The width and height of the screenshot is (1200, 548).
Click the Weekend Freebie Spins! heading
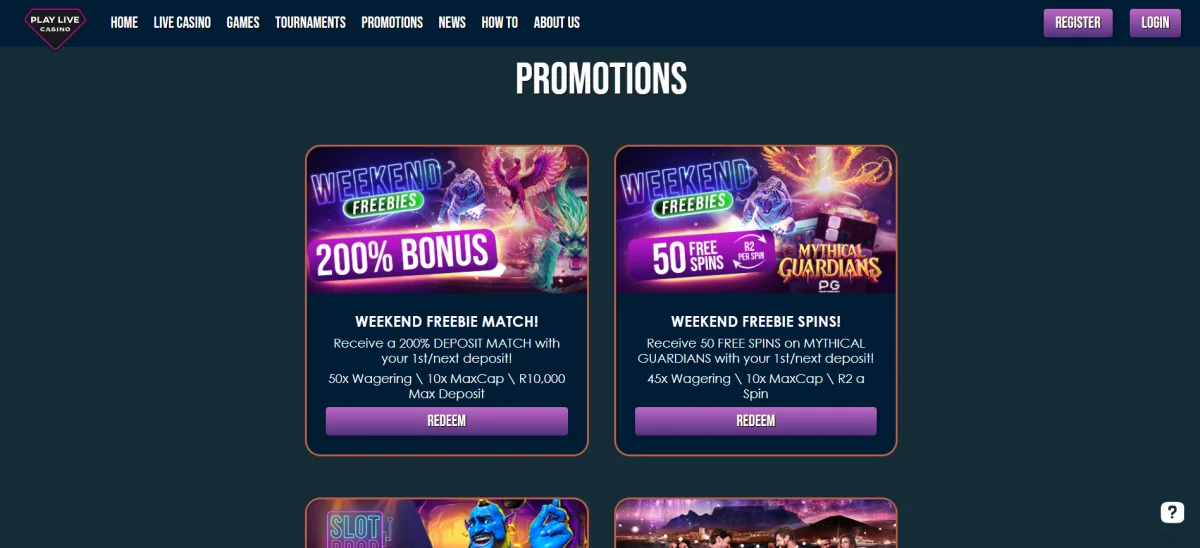[x=756, y=322]
